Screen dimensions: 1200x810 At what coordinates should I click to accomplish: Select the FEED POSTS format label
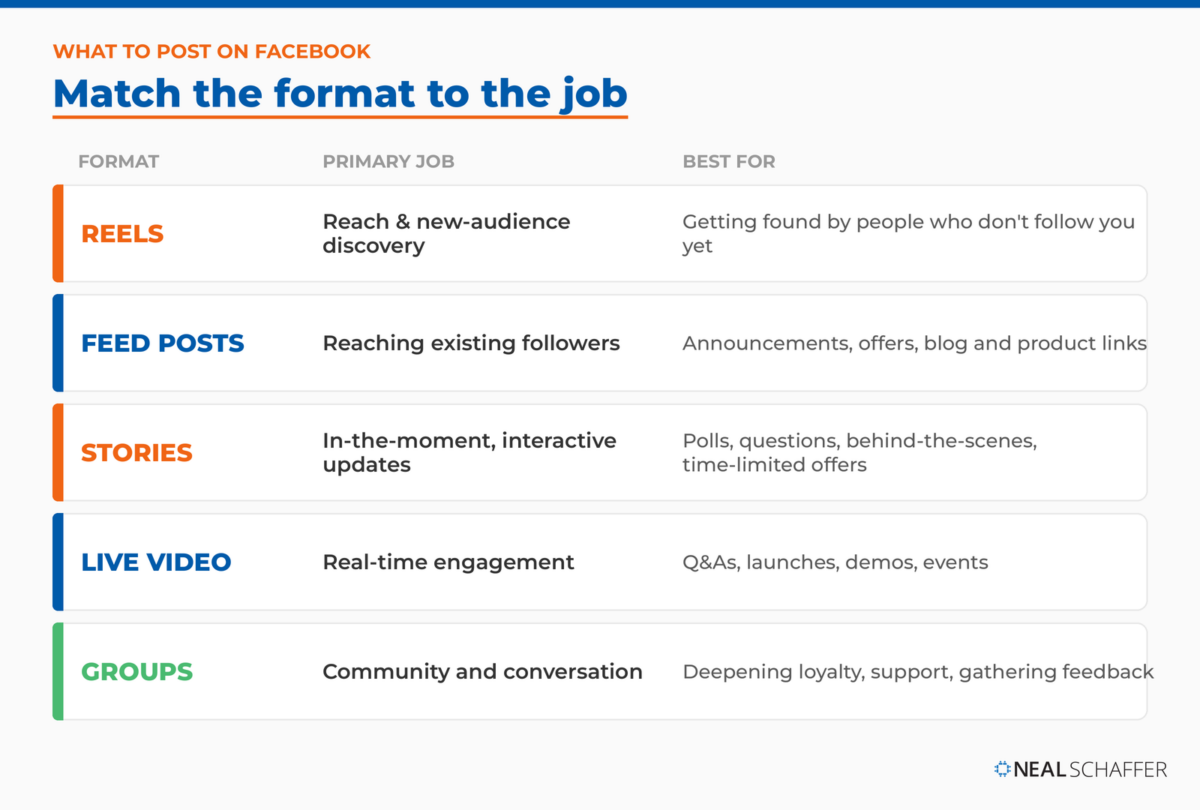(163, 343)
